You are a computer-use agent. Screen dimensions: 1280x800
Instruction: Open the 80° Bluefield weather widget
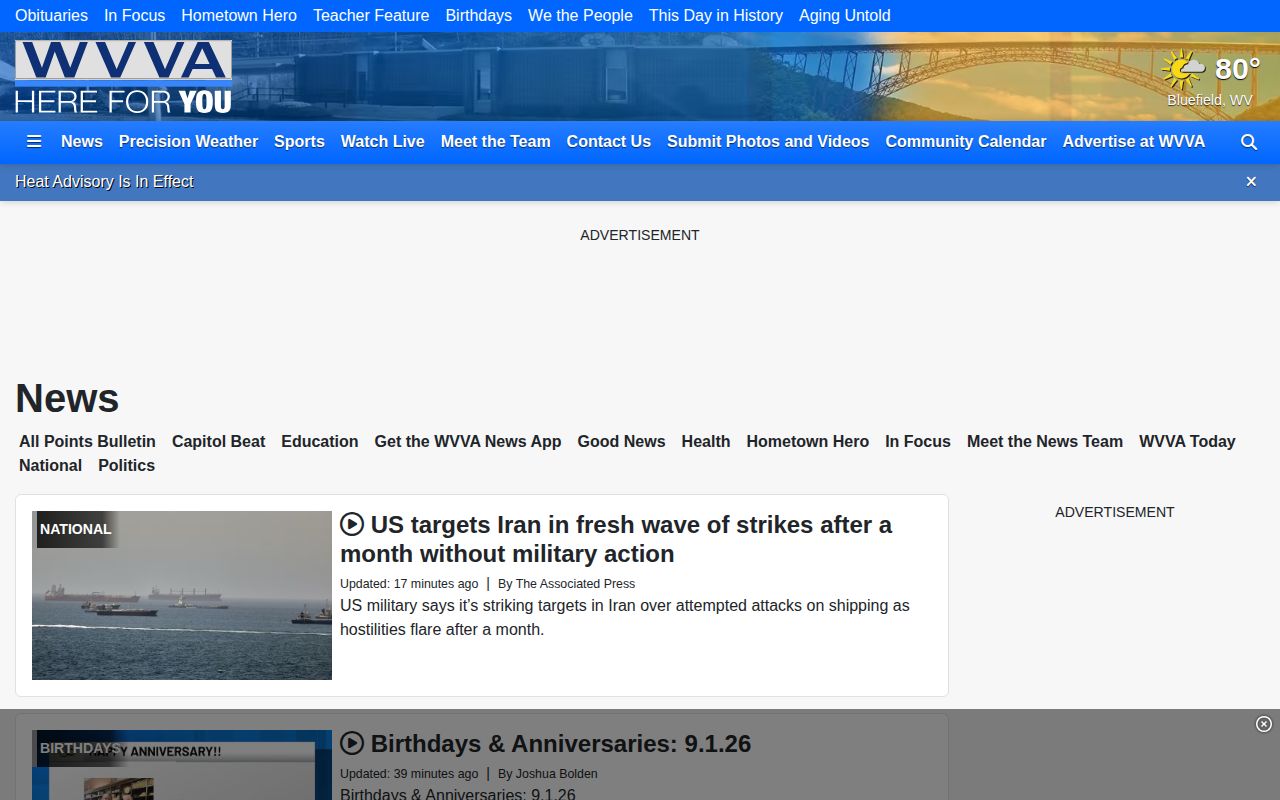click(1210, 78)
